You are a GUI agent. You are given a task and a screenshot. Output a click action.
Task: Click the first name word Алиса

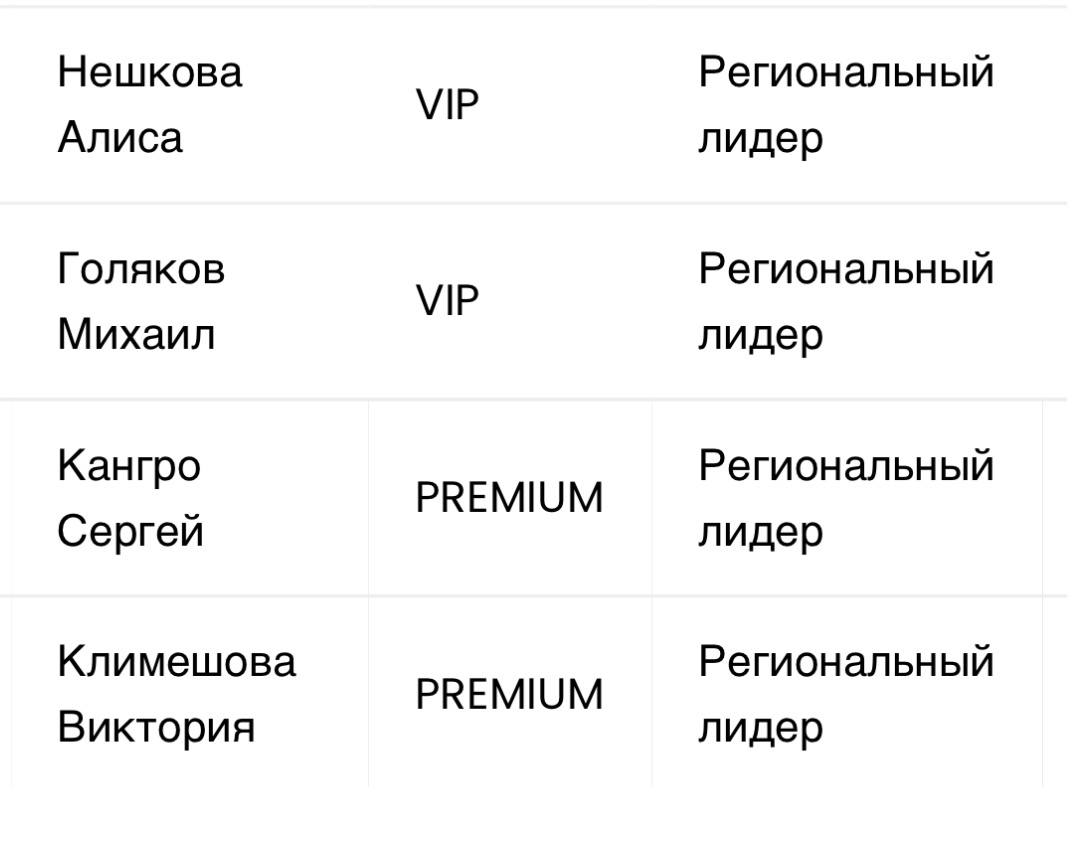click(120, 138)
